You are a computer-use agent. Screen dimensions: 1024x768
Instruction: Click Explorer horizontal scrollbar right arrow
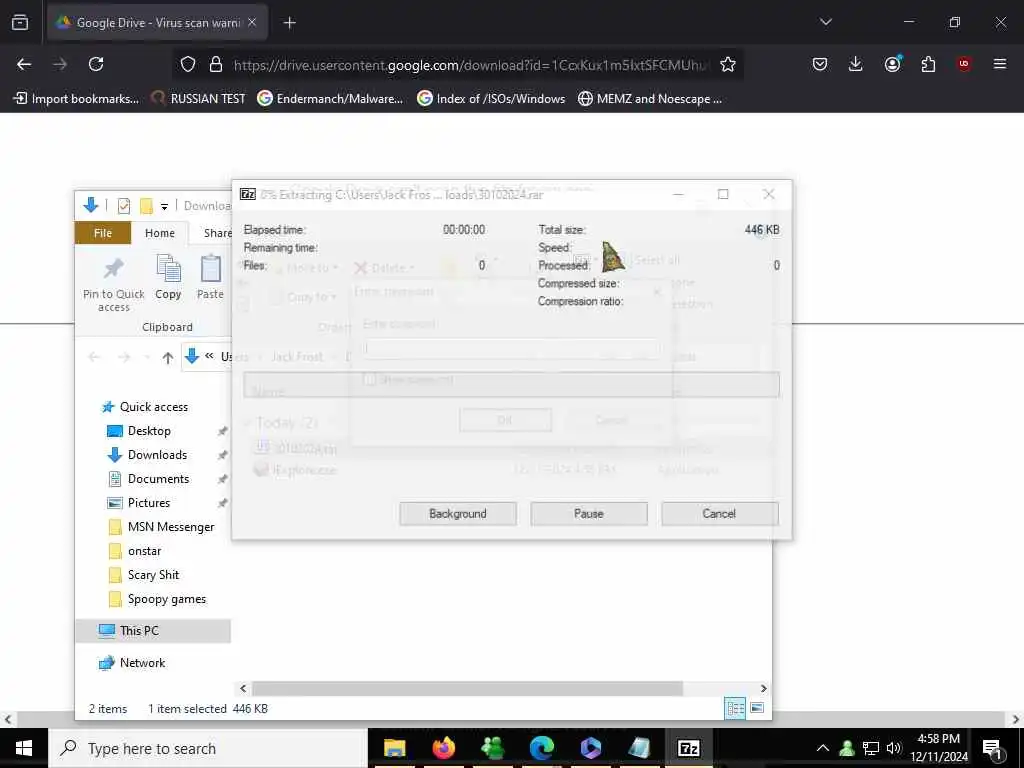[x=763, y=688]
